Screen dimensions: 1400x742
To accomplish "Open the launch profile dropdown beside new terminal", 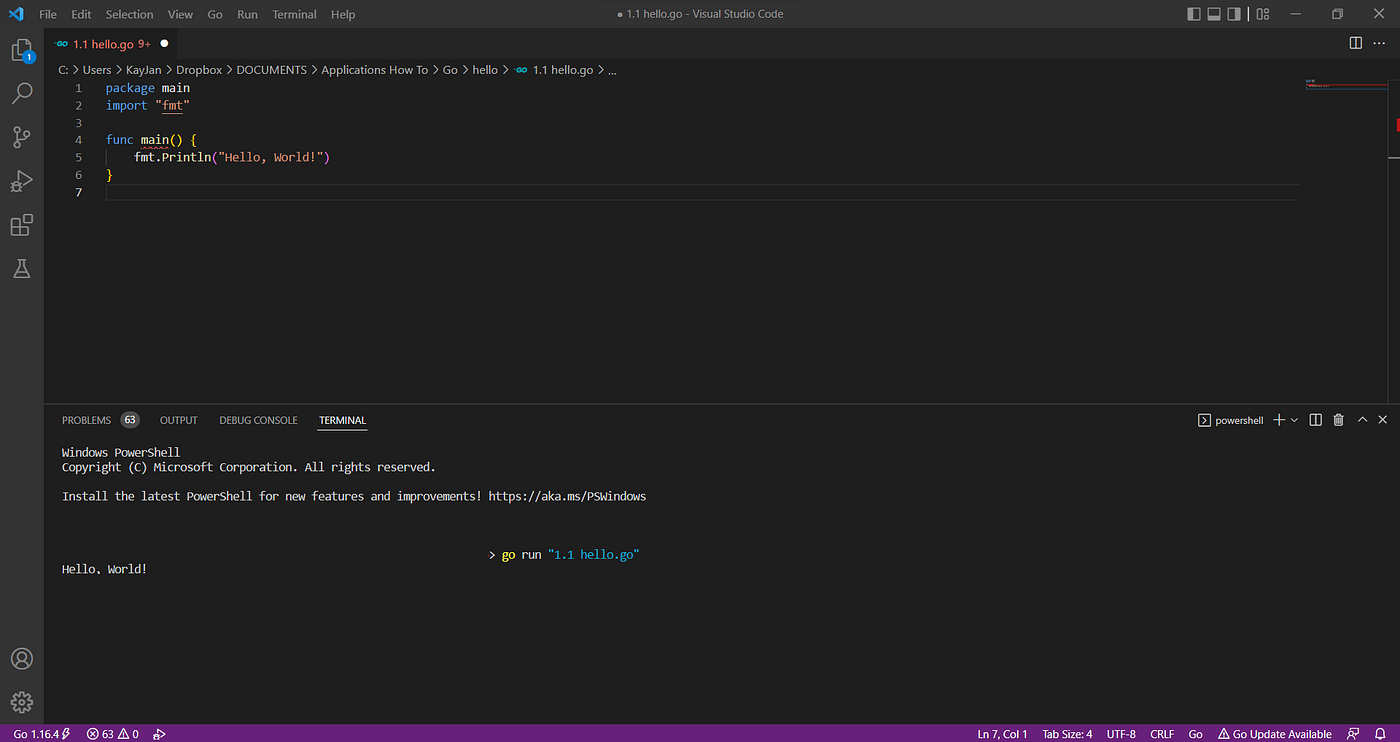I will 1294,420.
